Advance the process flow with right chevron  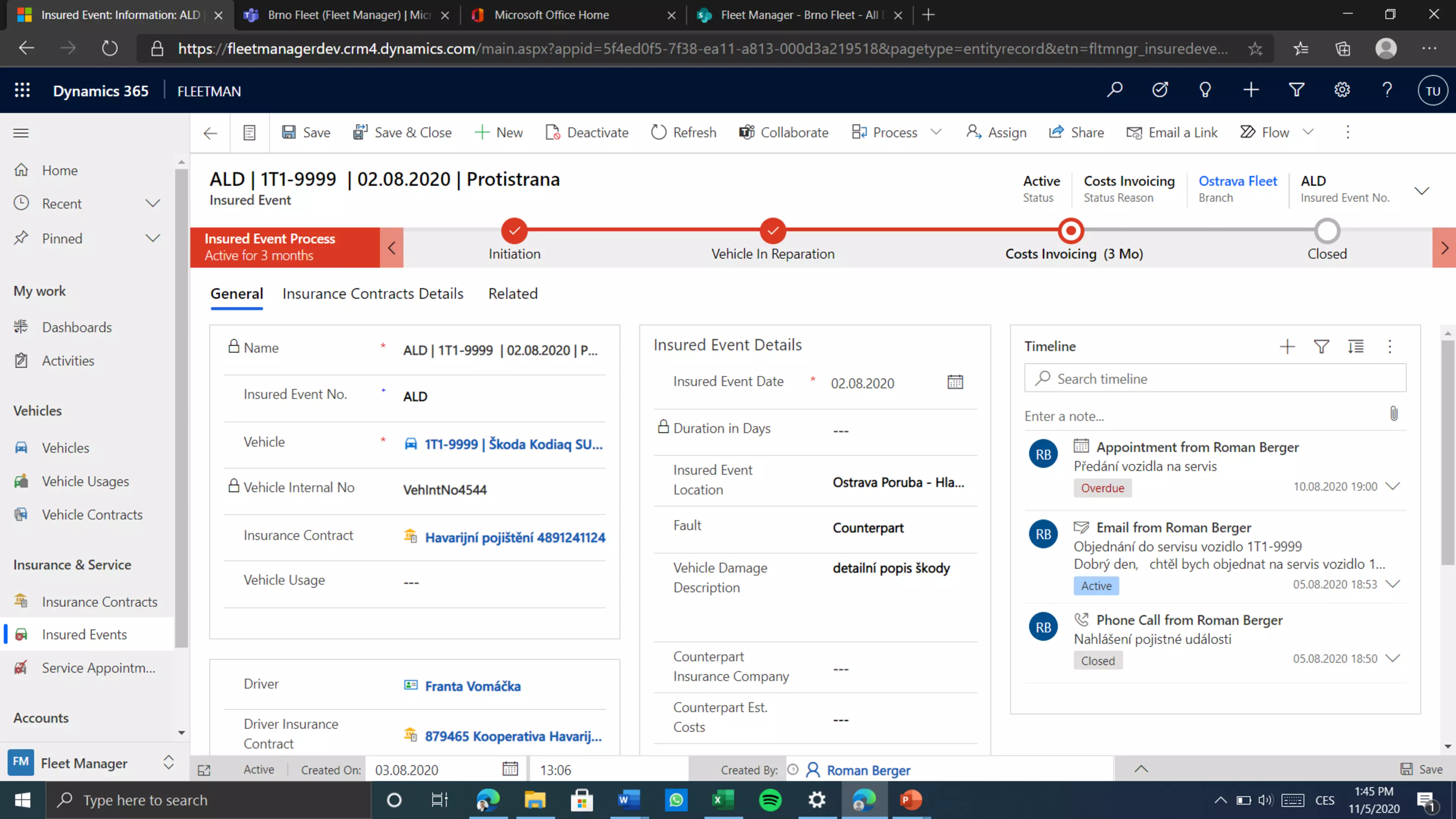coord(1444,248)
